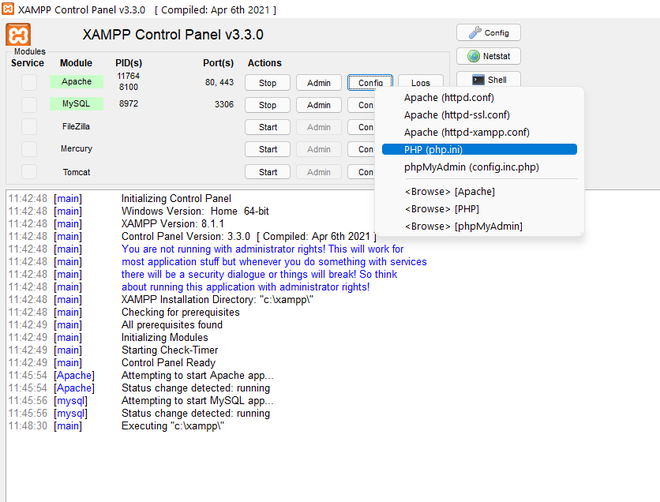Stop the MySQL module

click(268, 105)
